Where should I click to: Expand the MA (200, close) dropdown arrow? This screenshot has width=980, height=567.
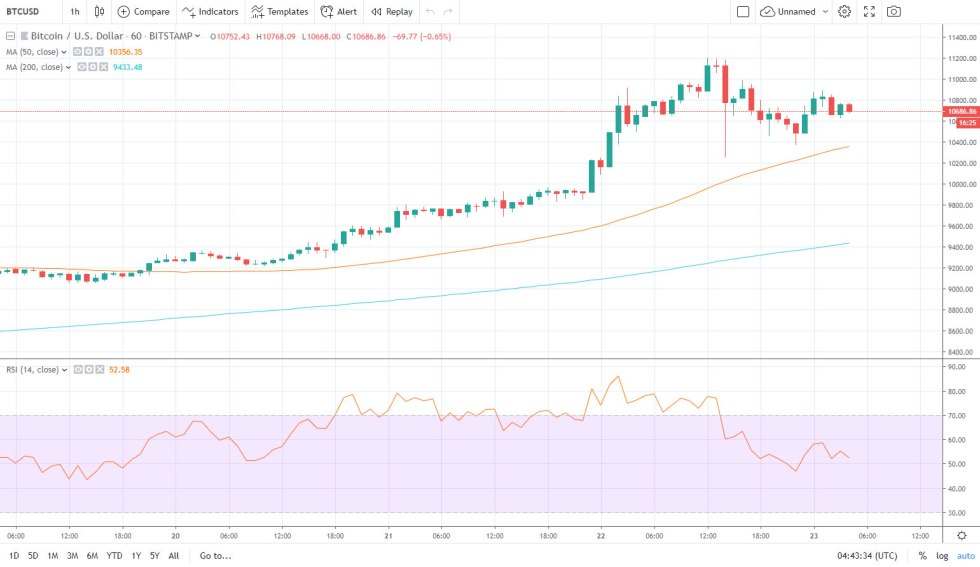68,67
